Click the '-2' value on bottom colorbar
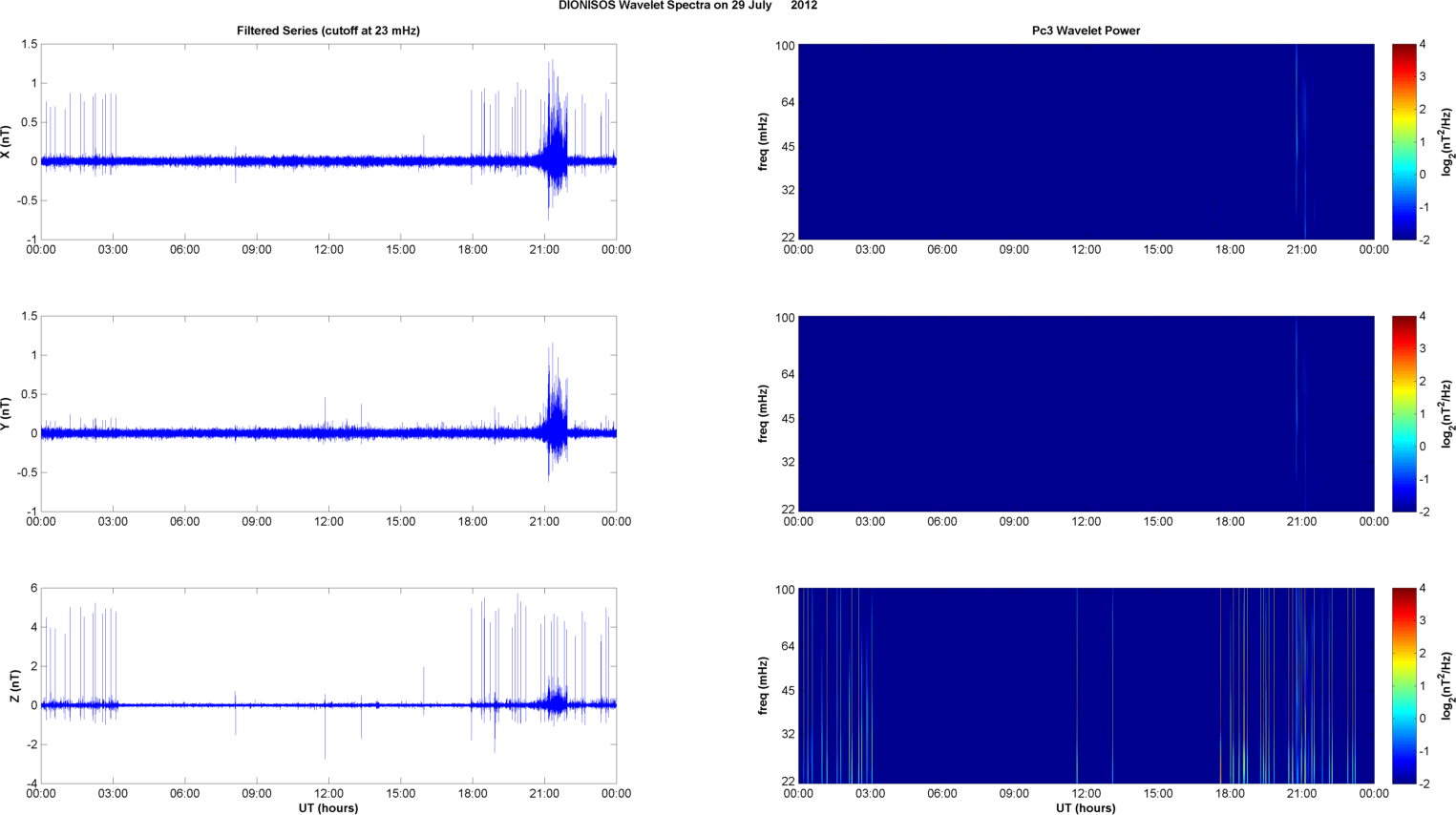 pos(1423,784)
